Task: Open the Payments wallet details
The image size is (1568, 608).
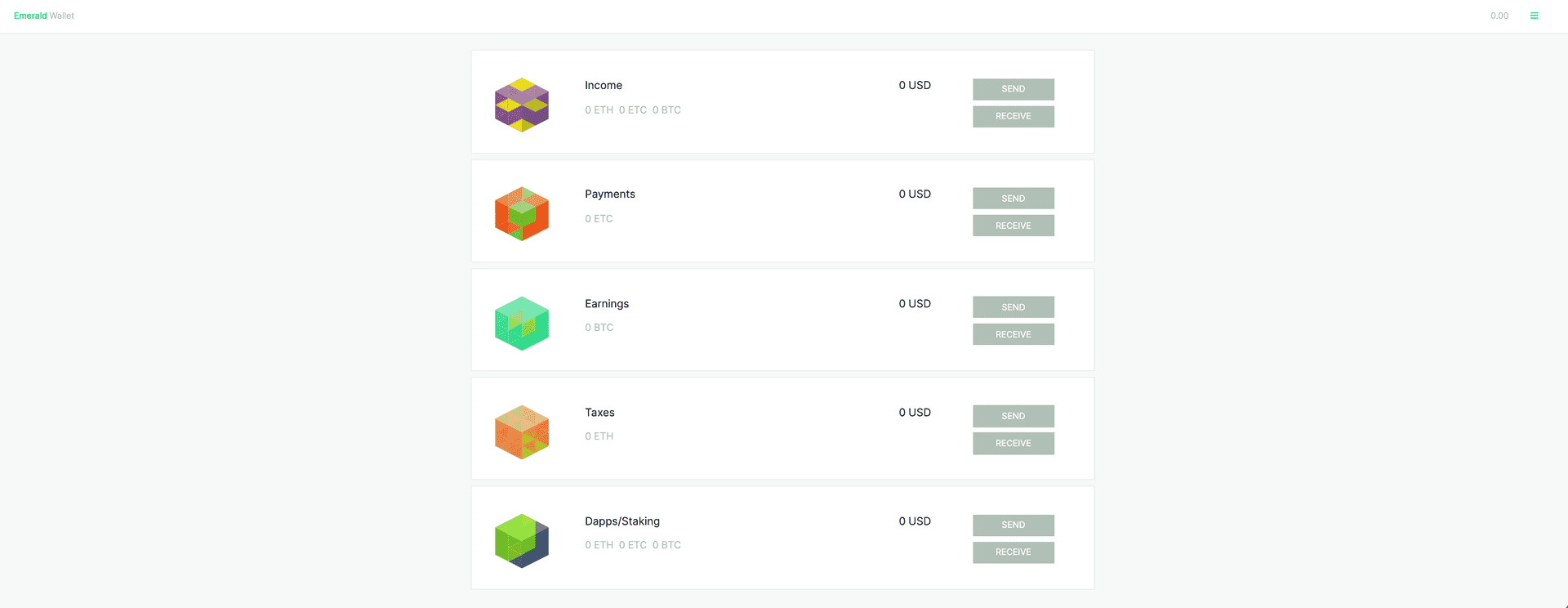Action: click(x=609, y=194)
